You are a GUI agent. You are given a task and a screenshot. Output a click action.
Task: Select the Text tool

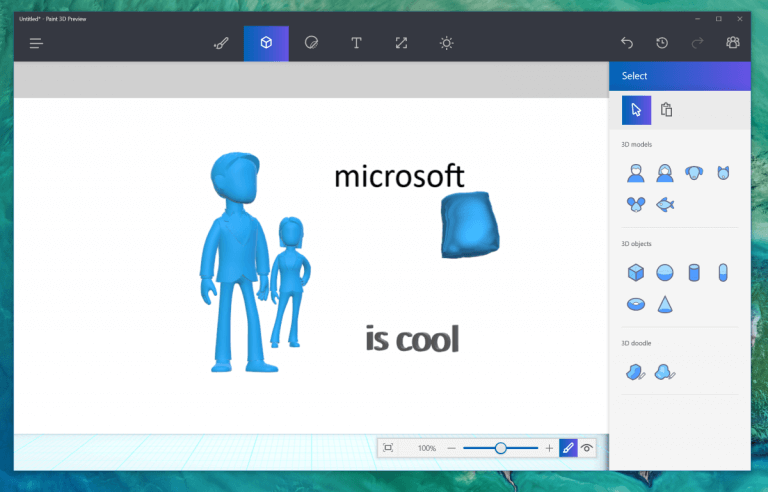coord(356,43)
